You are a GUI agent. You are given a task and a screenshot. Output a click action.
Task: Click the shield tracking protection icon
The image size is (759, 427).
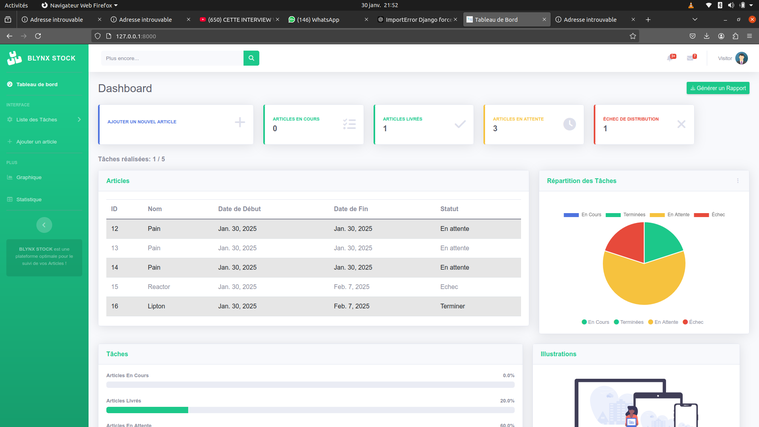[98, 36]
